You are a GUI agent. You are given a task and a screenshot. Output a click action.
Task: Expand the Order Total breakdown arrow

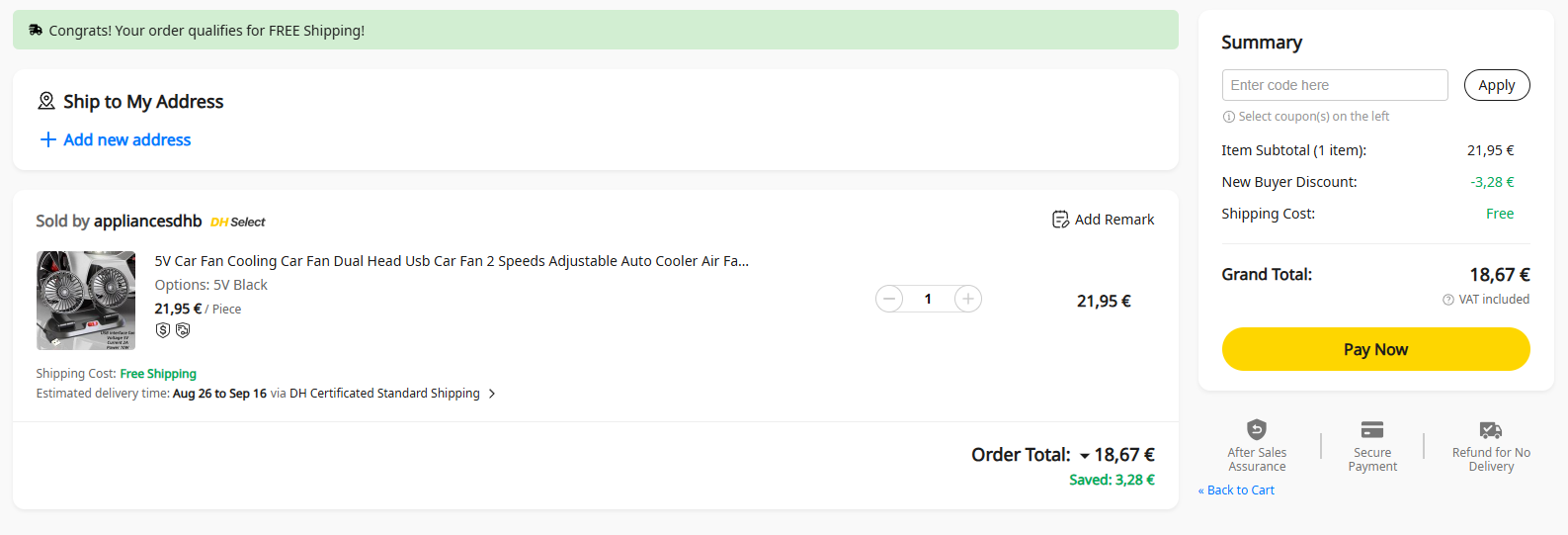[1085, 456]
